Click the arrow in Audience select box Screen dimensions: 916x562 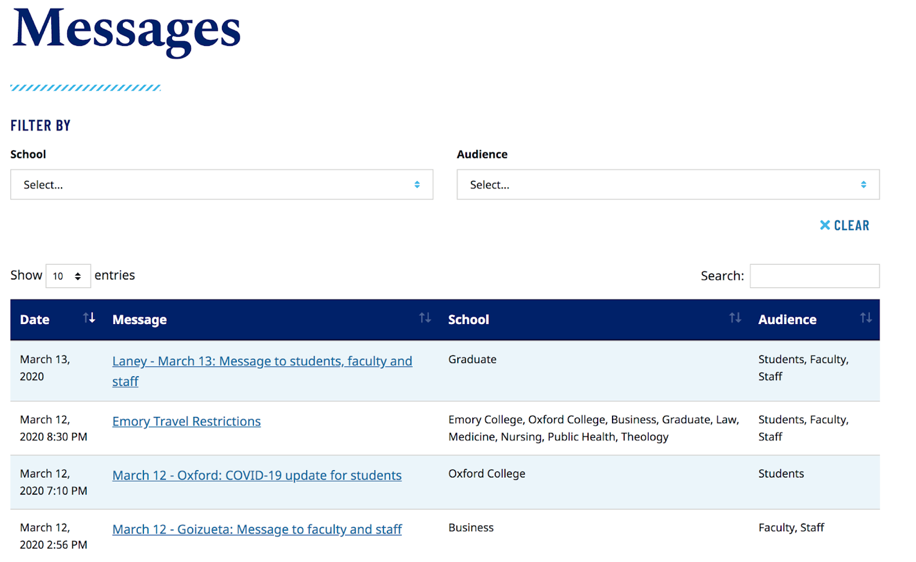863,185
